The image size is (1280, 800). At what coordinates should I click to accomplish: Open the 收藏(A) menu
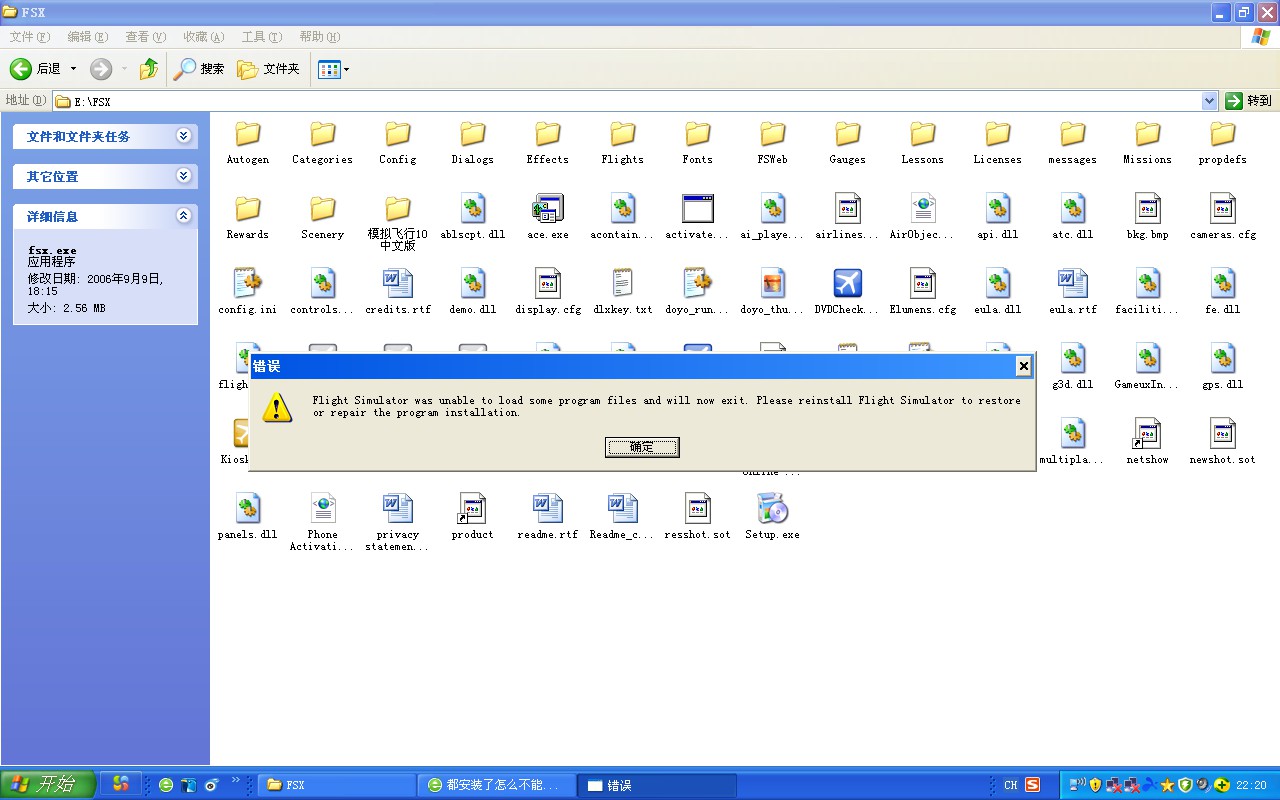click(x=203, y=37)
